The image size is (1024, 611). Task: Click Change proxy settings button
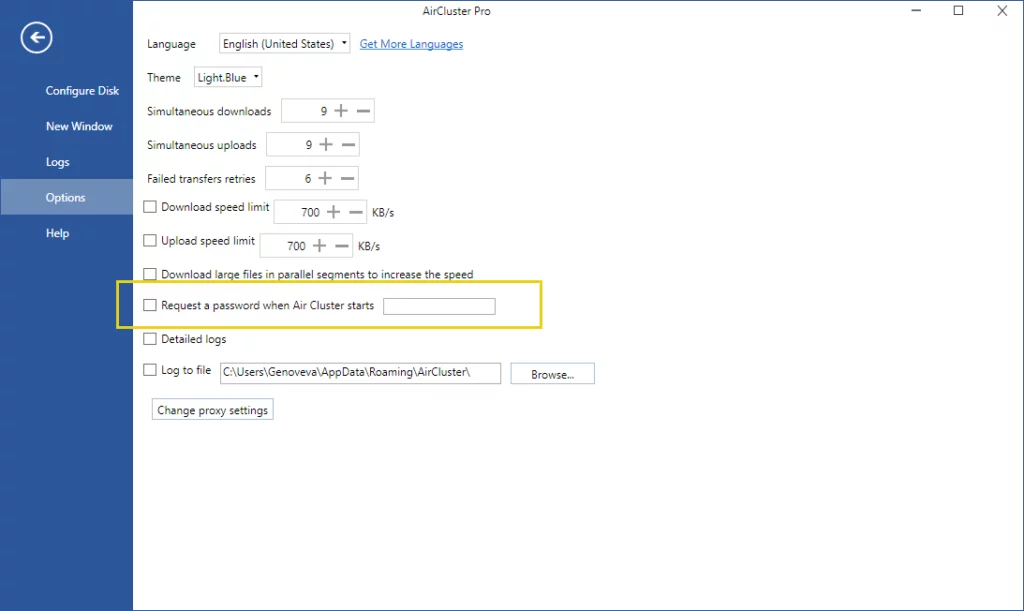[213, 410]
